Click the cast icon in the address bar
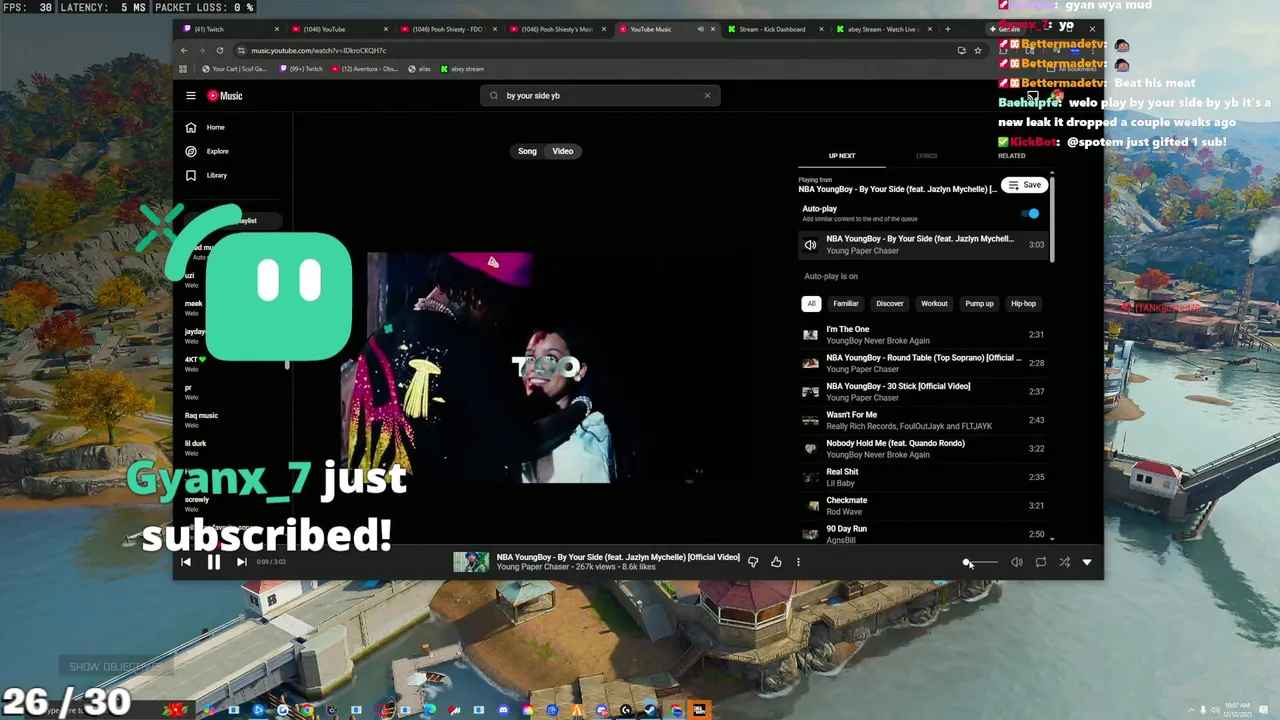Image resolution: width=1280 pixels, height=720 pixels. click(961, 50)
